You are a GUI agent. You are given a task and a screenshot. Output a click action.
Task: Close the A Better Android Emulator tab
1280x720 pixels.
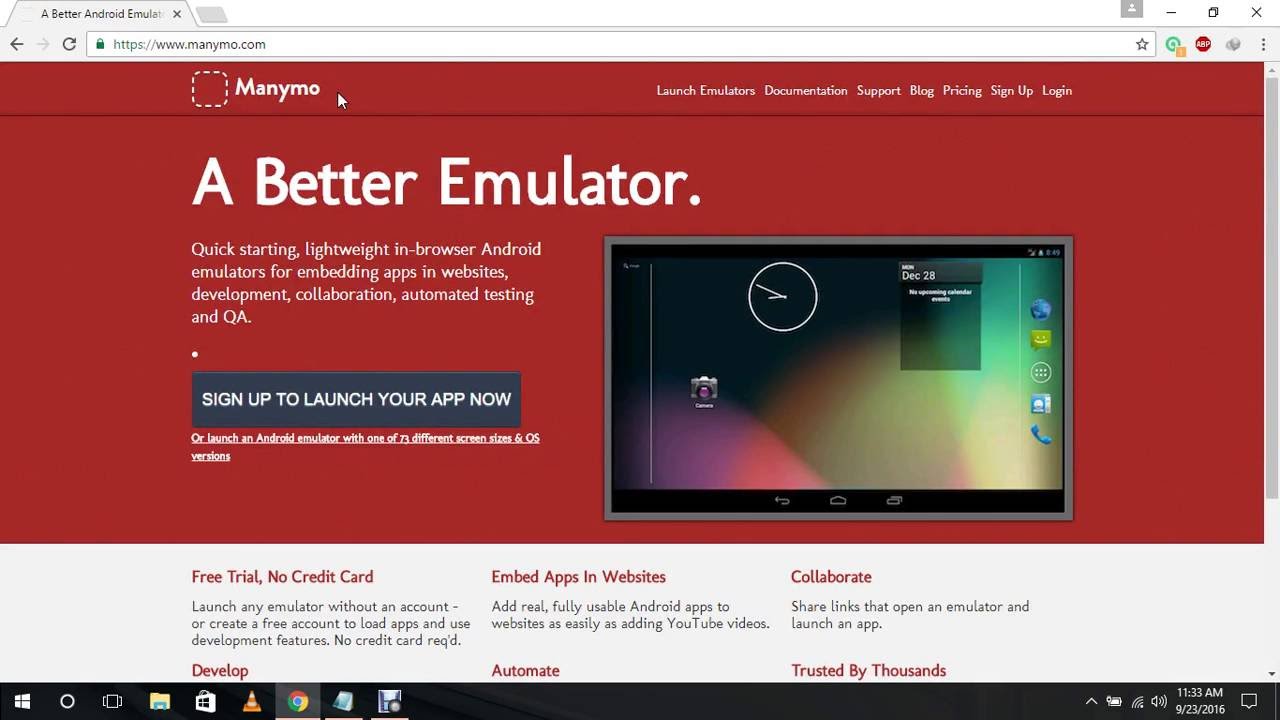click(177, 14)
